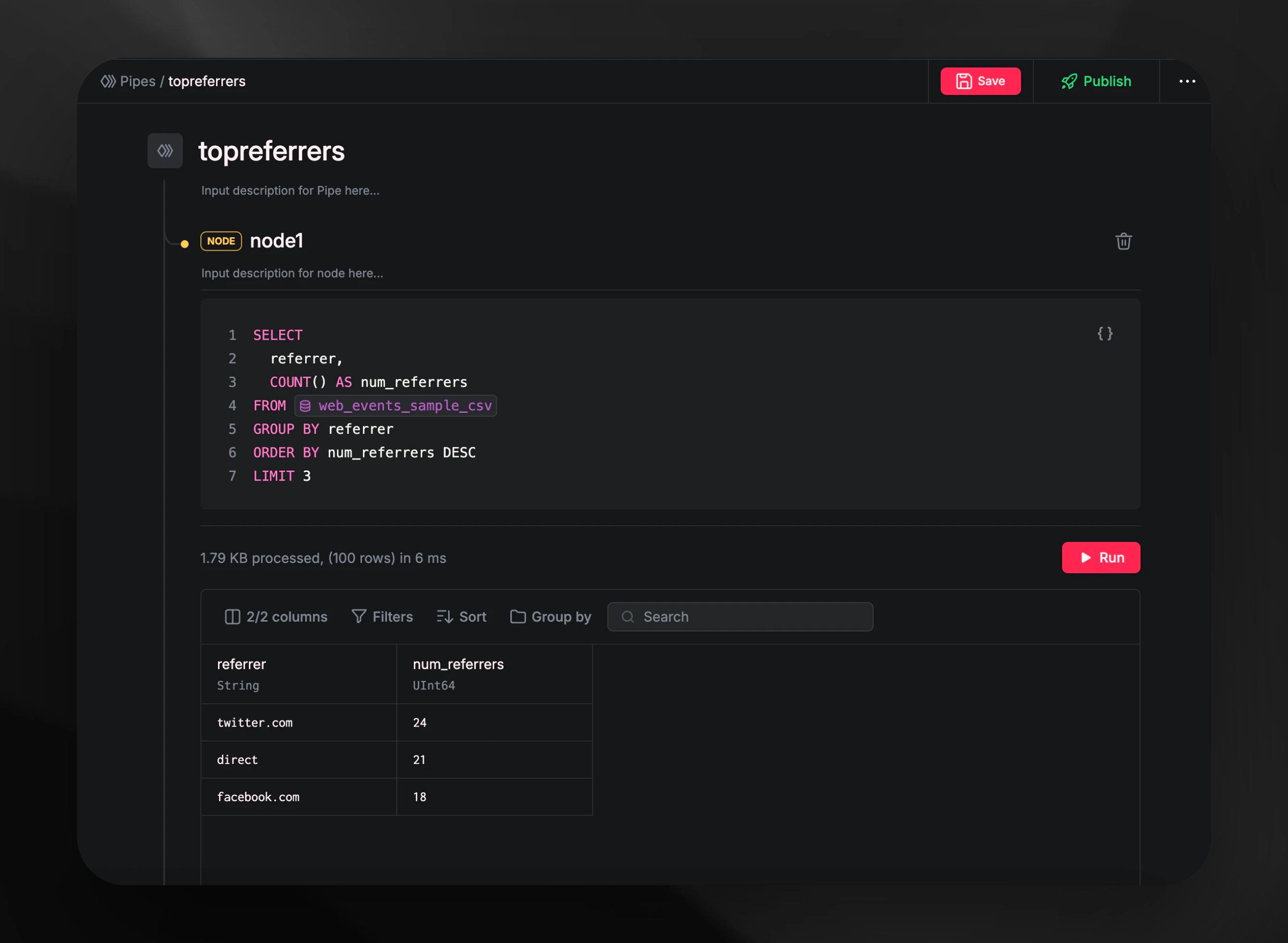Click the node description placeholder field
Screen dimensions: 1288x943
pyautogui.click(x=292, y=273)
